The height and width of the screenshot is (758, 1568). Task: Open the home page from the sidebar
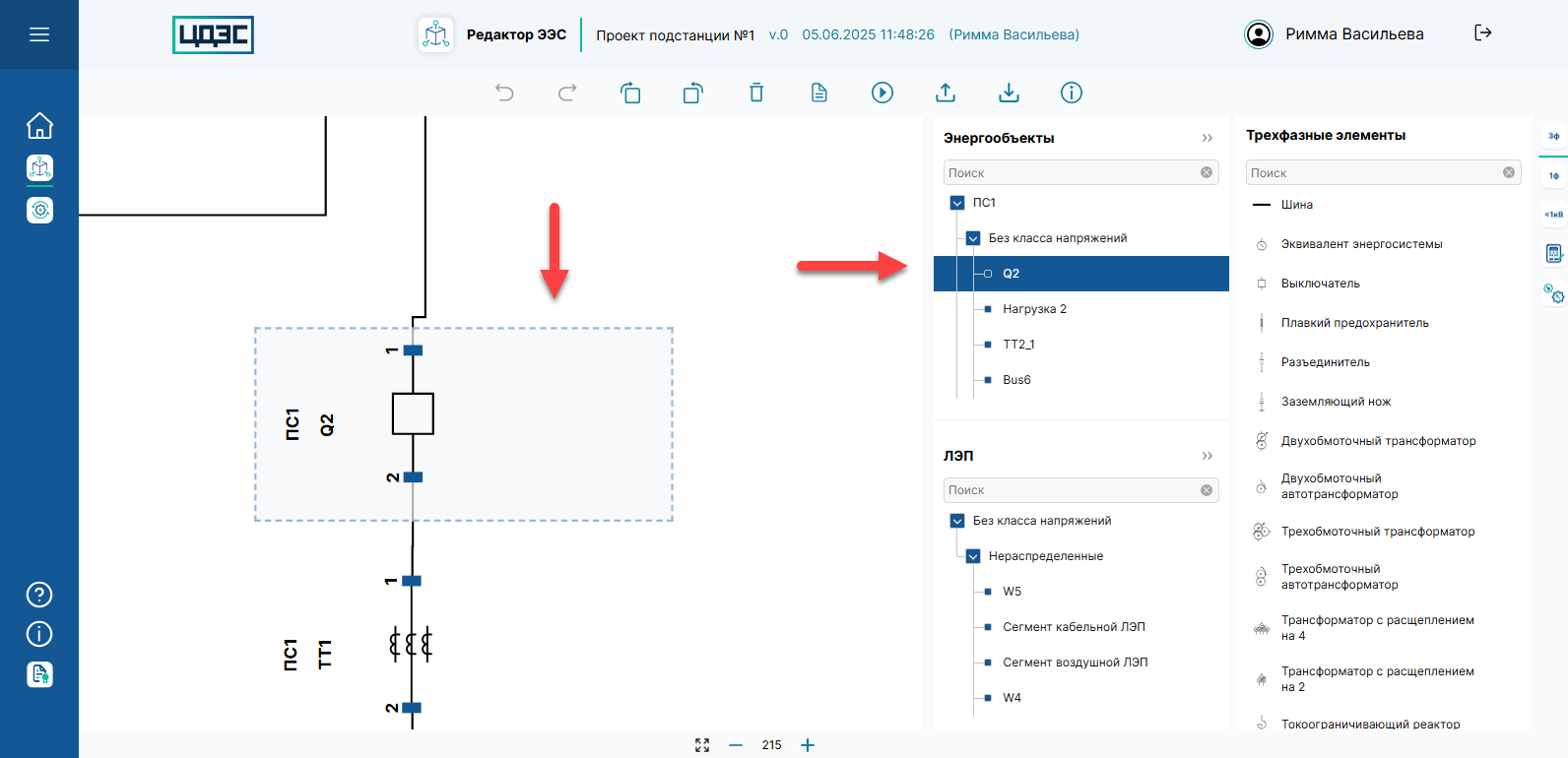click(39, 126)
